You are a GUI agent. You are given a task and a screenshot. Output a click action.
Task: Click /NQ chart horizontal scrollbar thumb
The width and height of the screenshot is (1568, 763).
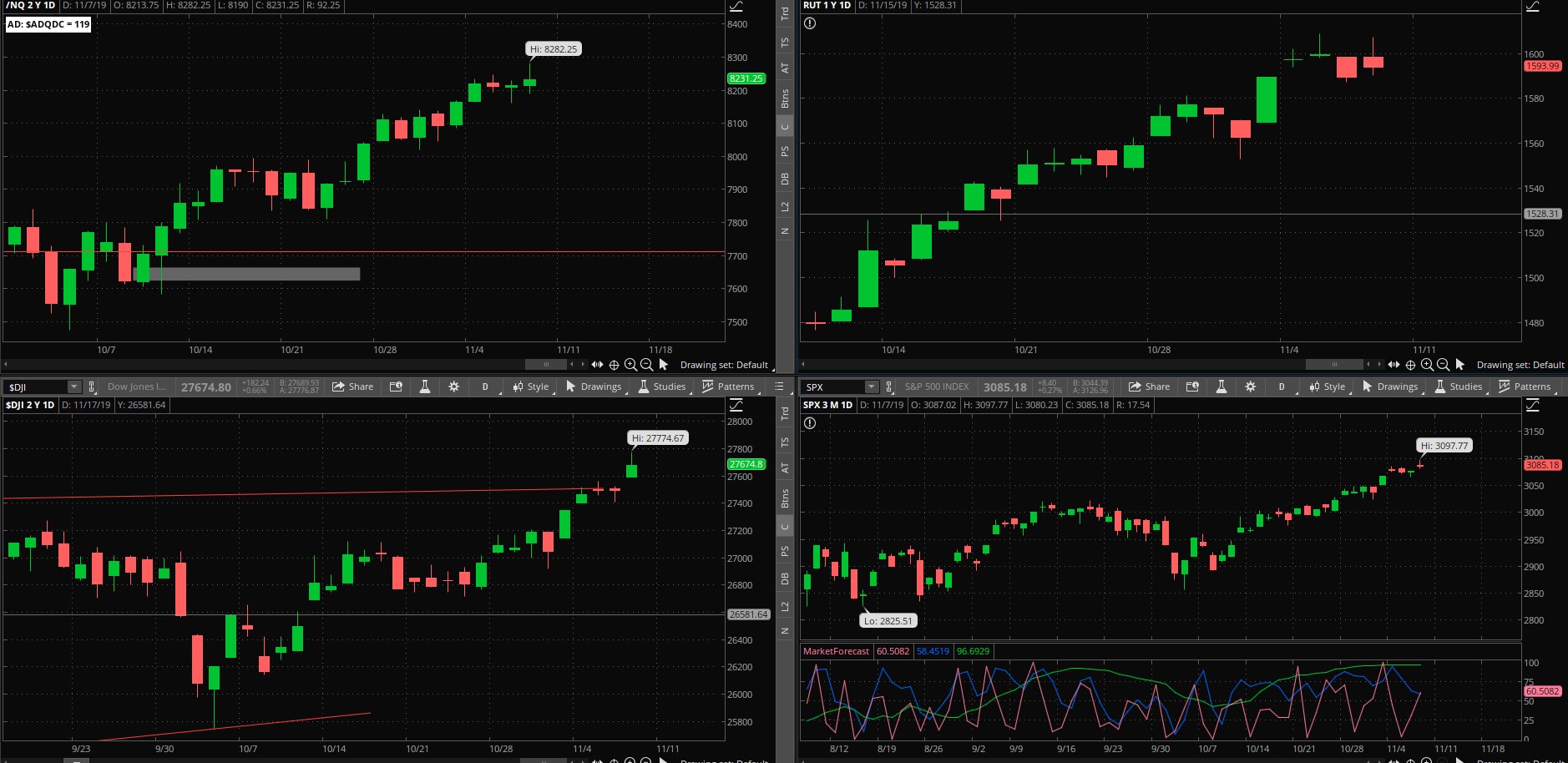[x=546, y=365]
